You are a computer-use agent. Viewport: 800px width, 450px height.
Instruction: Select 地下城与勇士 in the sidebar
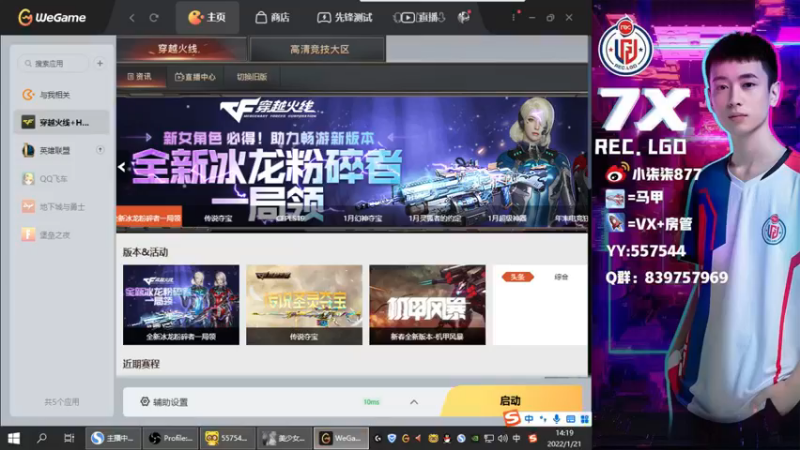[62, 207]
